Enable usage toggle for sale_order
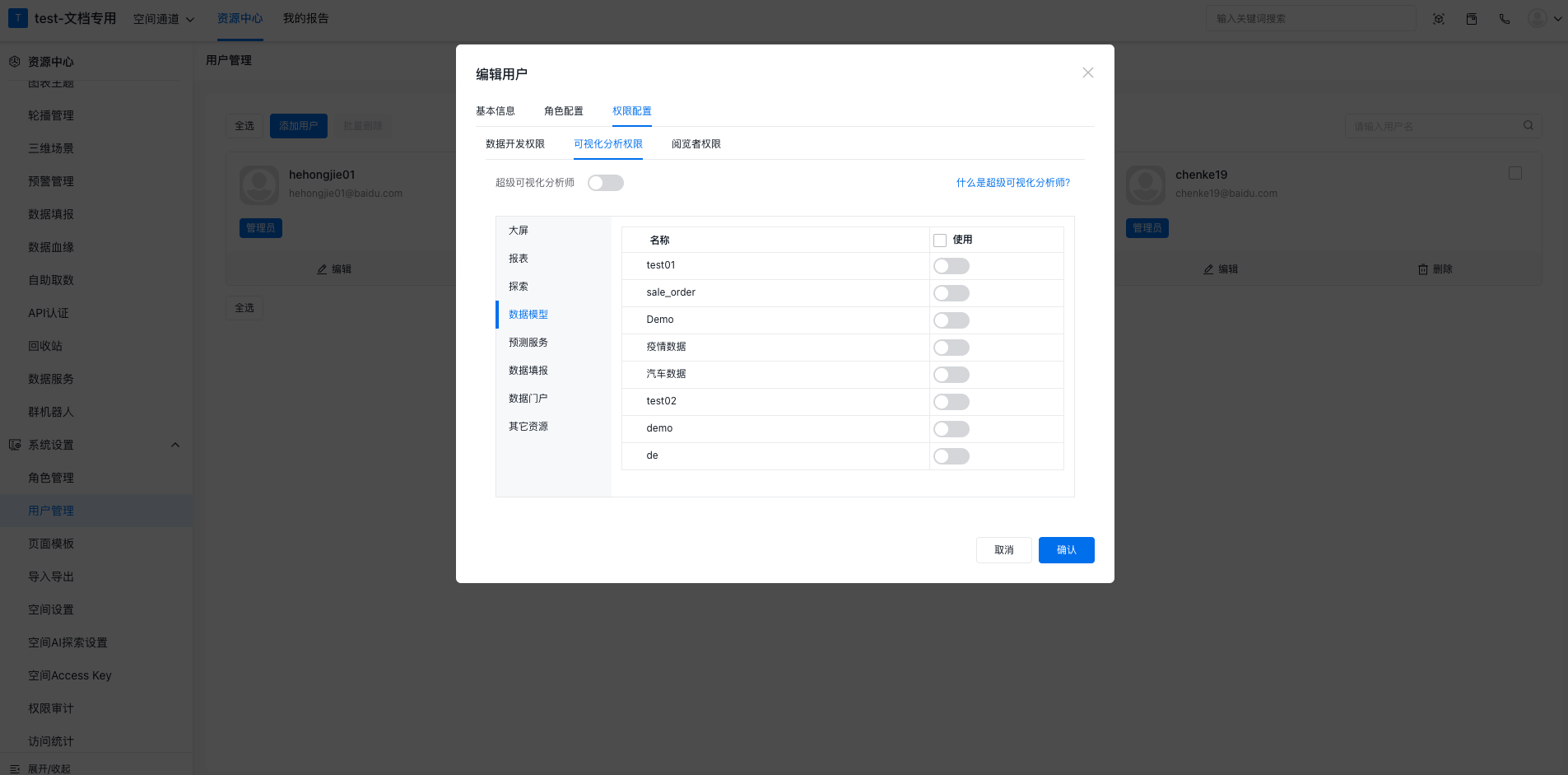The width and height of the screenshot is (1568, 775). pyautogui.click(x=952, y=293)
